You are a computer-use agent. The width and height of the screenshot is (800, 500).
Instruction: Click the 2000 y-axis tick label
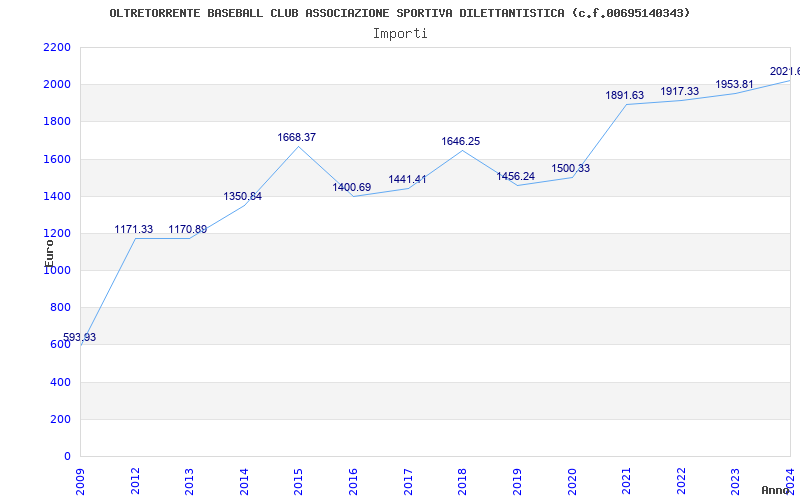[x=57, y=85]
